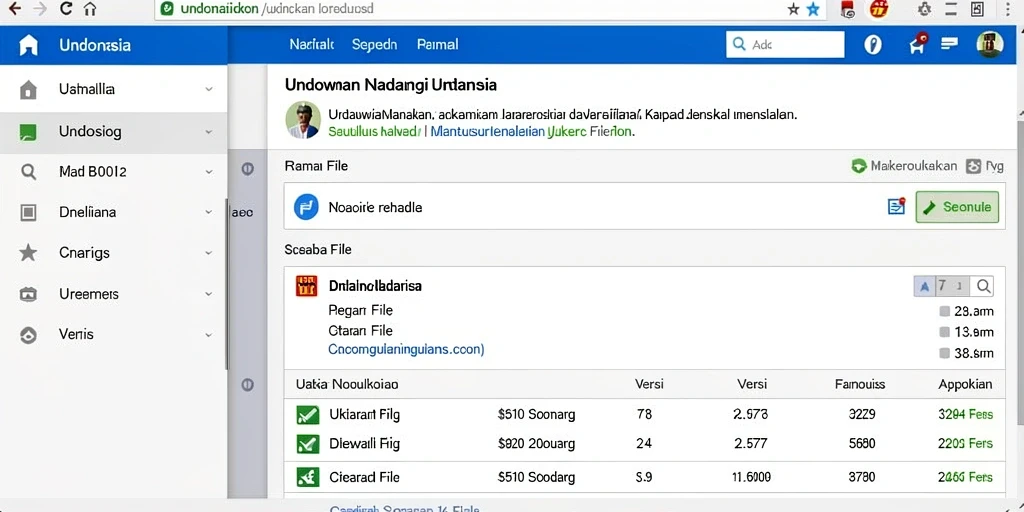Toggle the 7 view button in file toolbar
Screen dimensions: 1024x512
(942, 285)
